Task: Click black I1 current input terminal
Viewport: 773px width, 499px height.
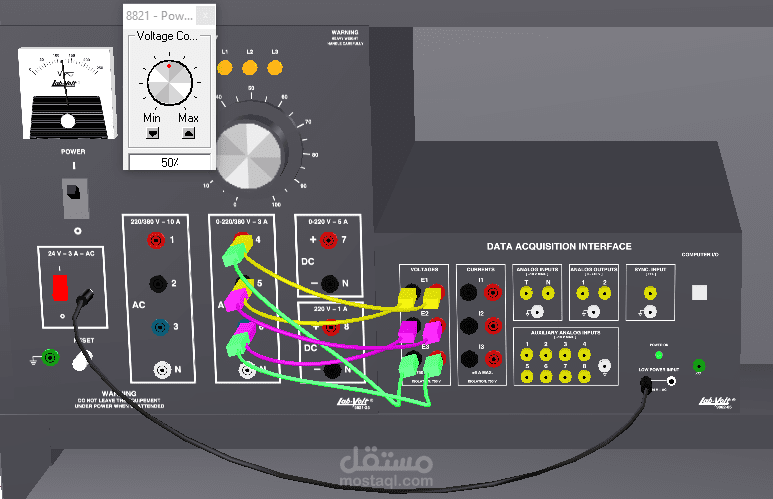Action: coord(468,292)
